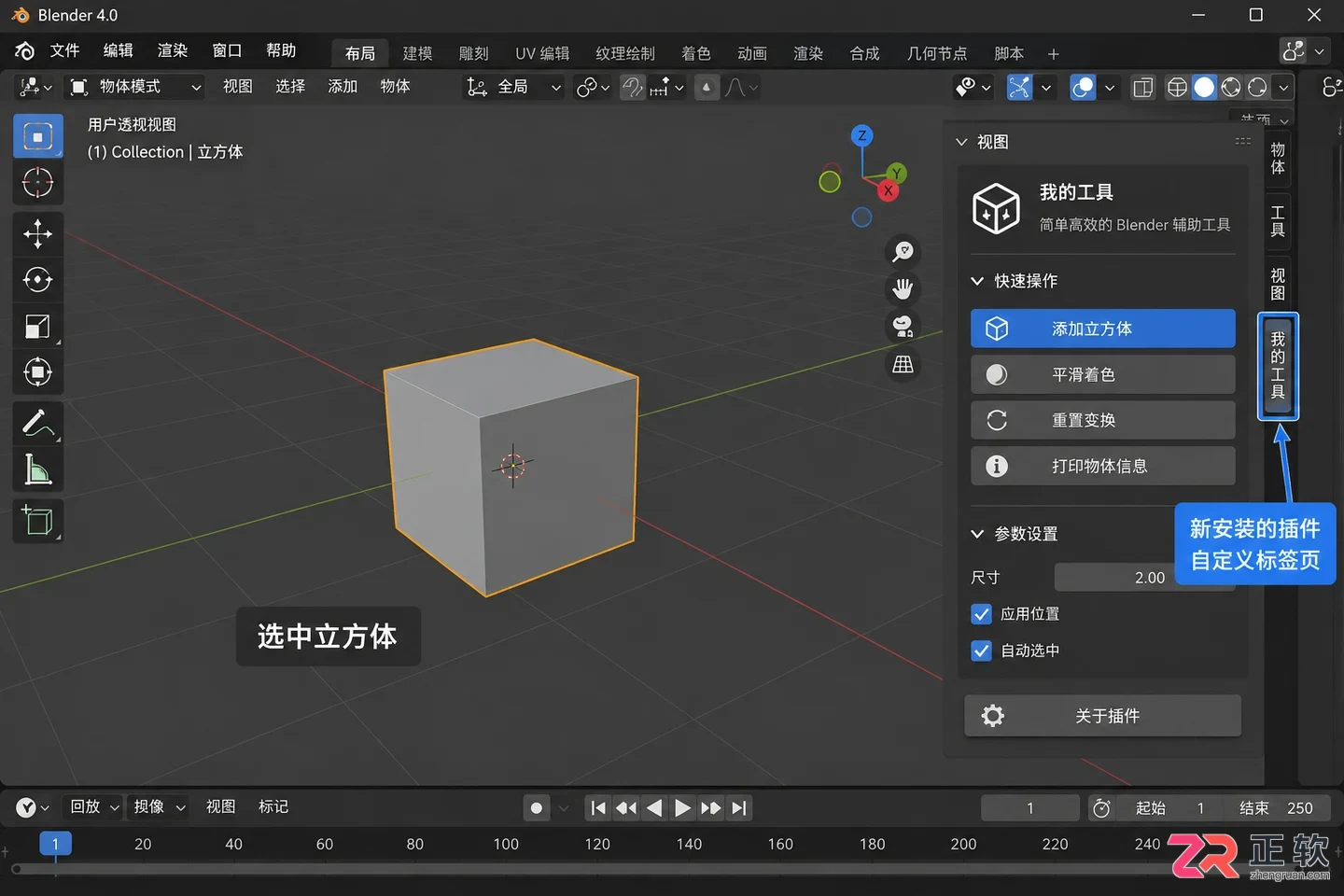Toggle proportional editing in the header
The height and width of the screenshot is (896, 1344).
707,87
